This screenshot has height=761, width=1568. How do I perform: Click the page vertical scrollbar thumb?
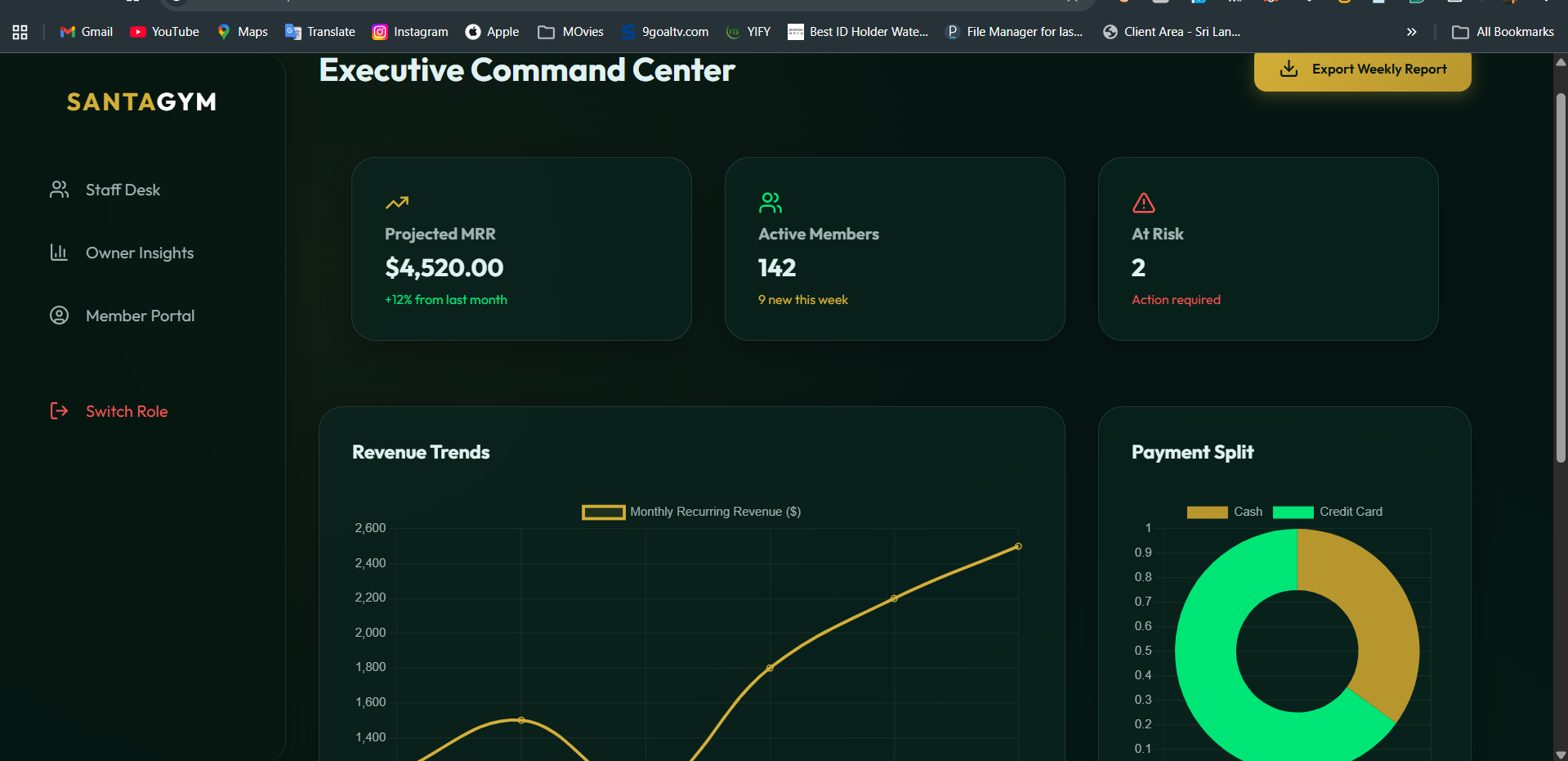(x=1561, y=278)
